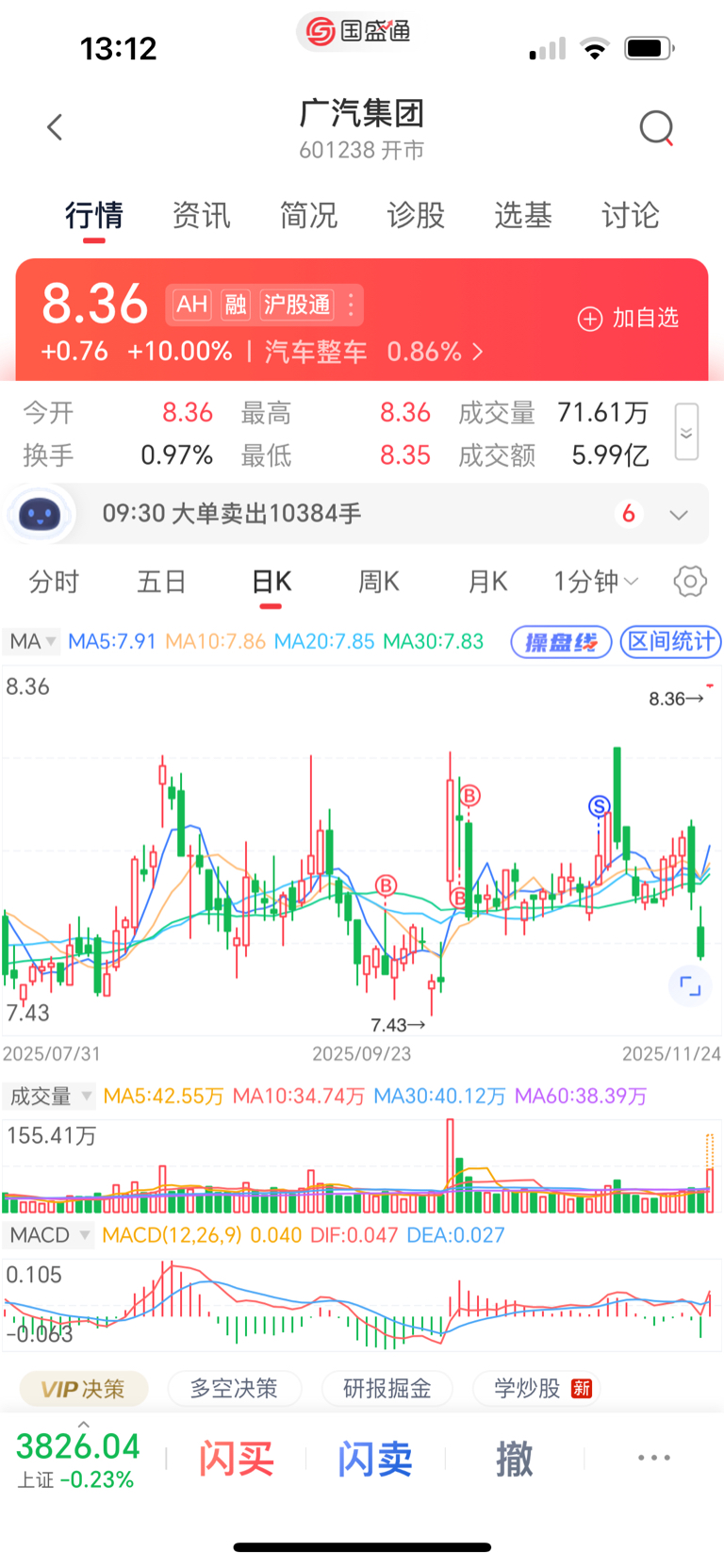Viewport: 724px width, 1568px height.
Task: Tap the red 6 alert count
Action: (x=629, y=514)
